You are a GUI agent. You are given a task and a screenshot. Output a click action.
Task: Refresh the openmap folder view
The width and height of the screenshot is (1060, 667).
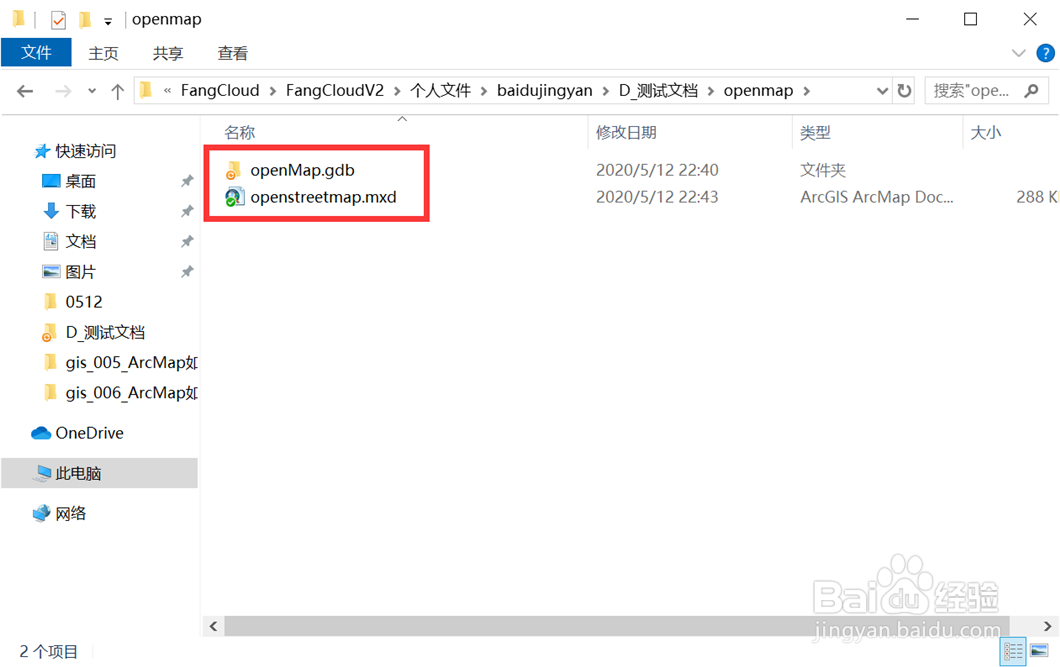pyautogui.click(x=904, y=91)
